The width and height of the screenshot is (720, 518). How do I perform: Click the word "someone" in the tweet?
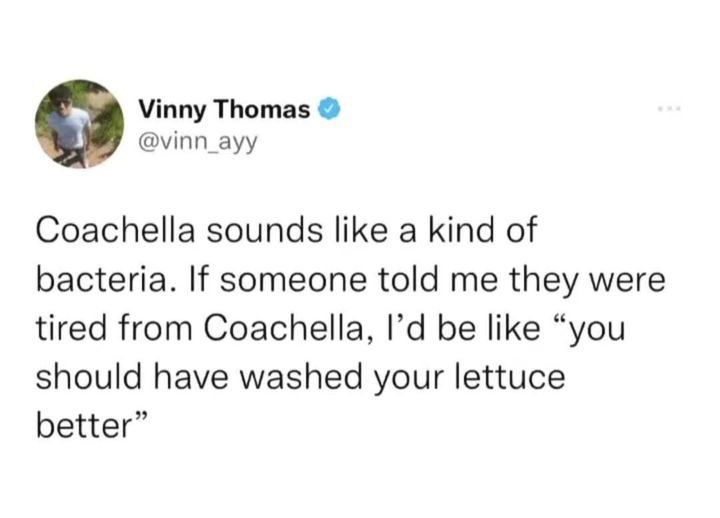(x=293, y=280)
